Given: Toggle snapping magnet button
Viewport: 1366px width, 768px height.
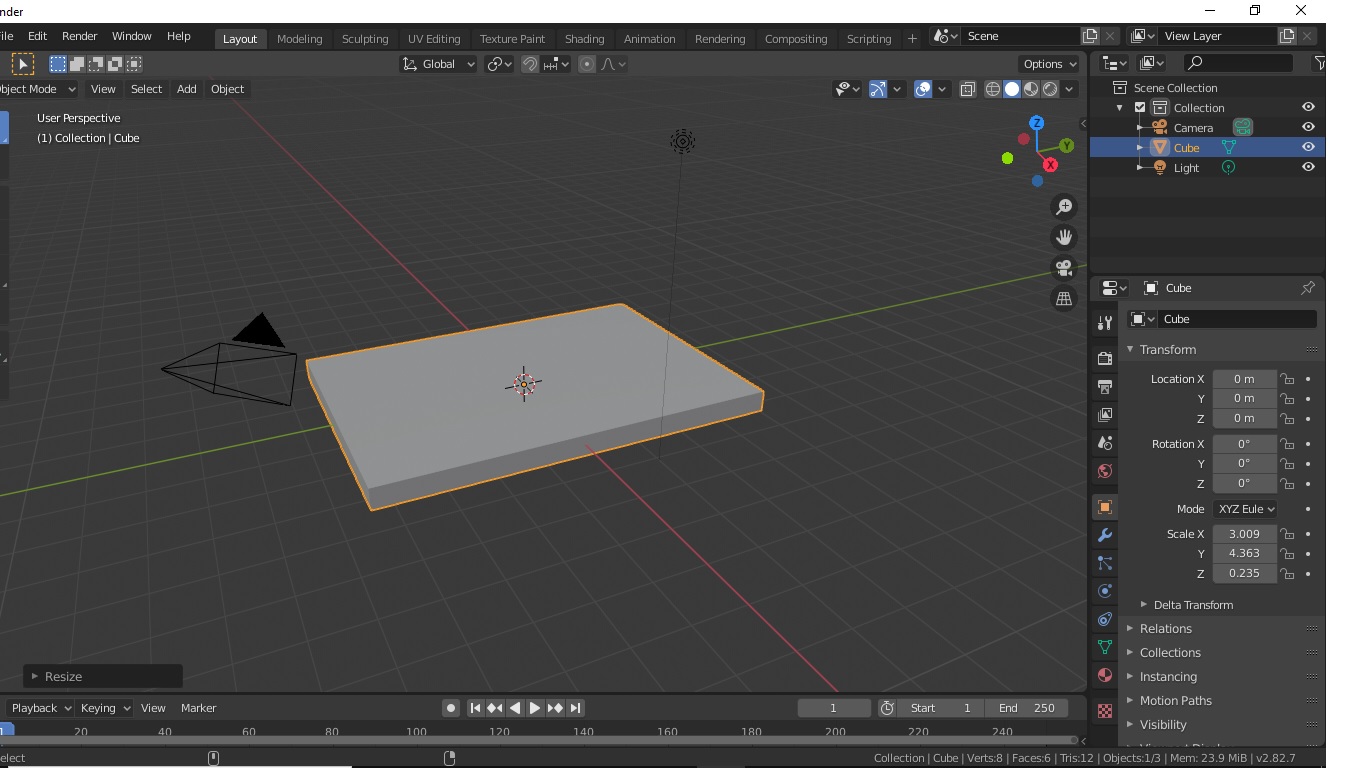Looking at the screenshot, I should [530, 64].
